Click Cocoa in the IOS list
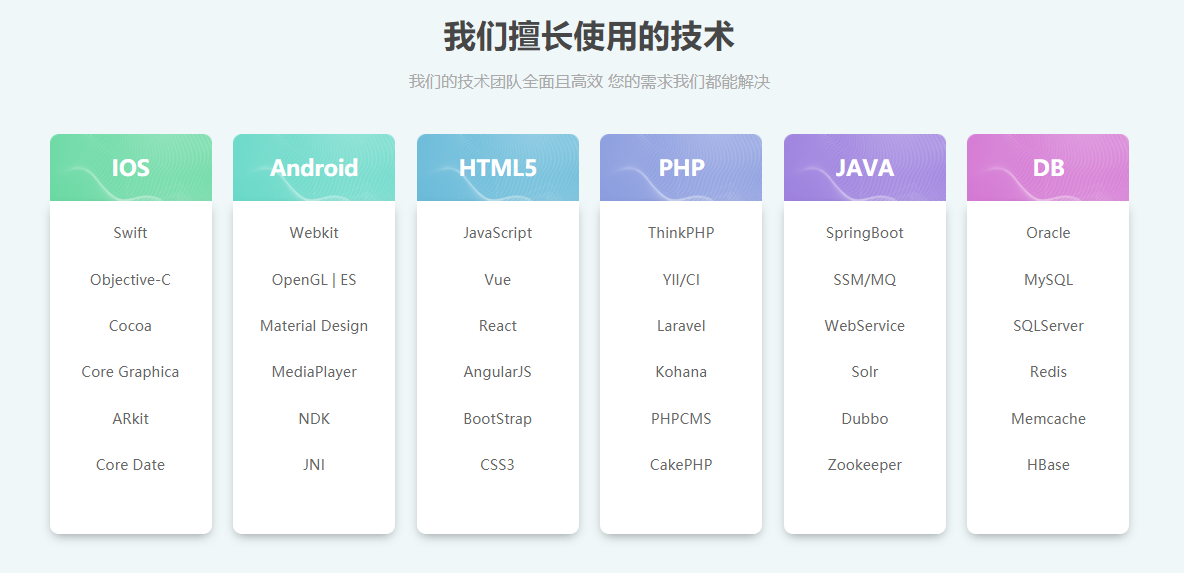Viewport: 1184px width, 573px height. pyautogui.click(x=131, y=326)
